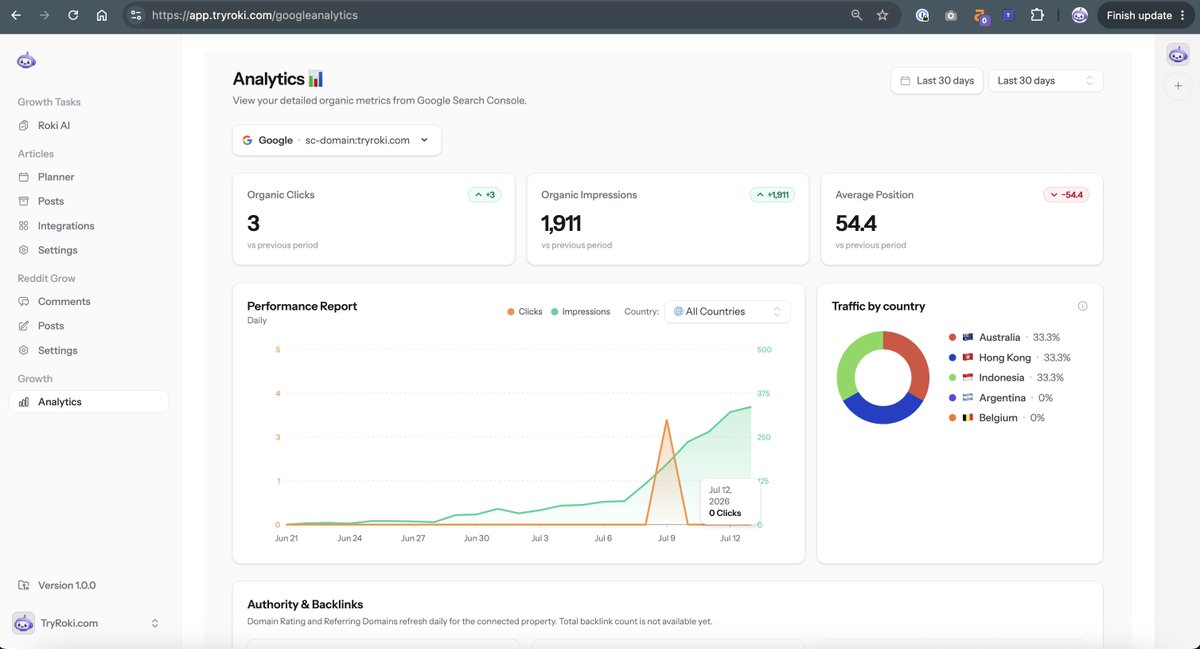This screenshot has height=649, width=1200.
Task: Open Settings under Reddit Grow
Action: click(89, 350)
